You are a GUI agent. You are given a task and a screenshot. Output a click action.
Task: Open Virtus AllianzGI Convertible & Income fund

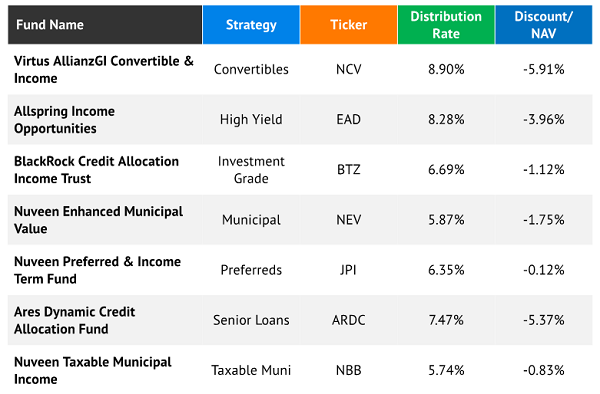pos(104,70)
